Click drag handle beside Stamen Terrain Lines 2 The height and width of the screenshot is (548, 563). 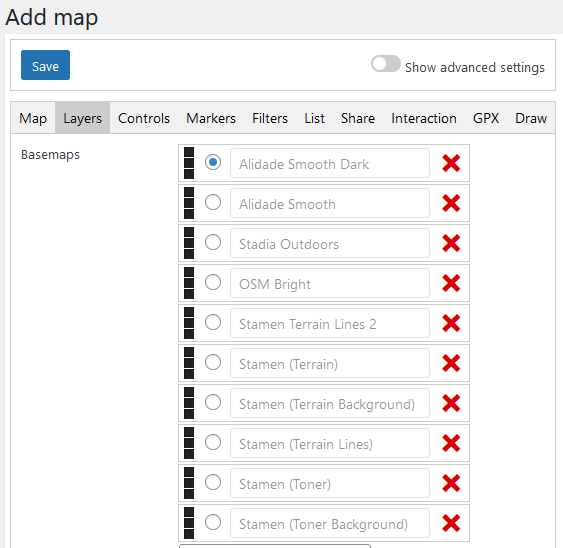pos(189,323)
